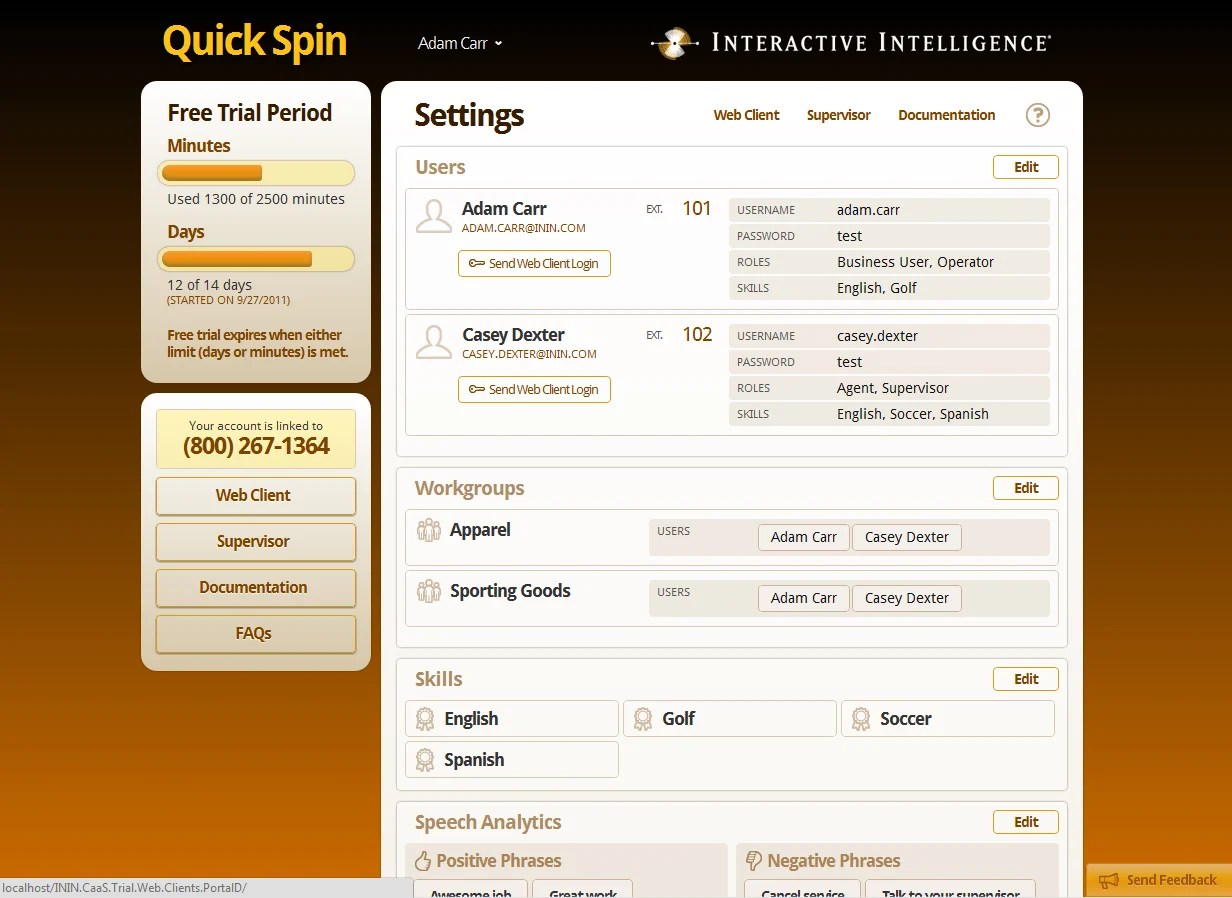Click the Sporting Goods workgroup icon
The width and height of the screenshot is (1232, 898).
[x=429, y=592]
